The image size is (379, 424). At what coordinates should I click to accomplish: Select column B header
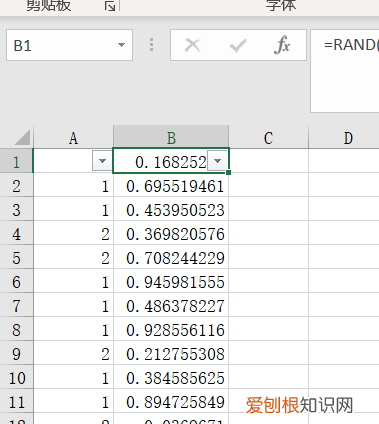(171, 137)
